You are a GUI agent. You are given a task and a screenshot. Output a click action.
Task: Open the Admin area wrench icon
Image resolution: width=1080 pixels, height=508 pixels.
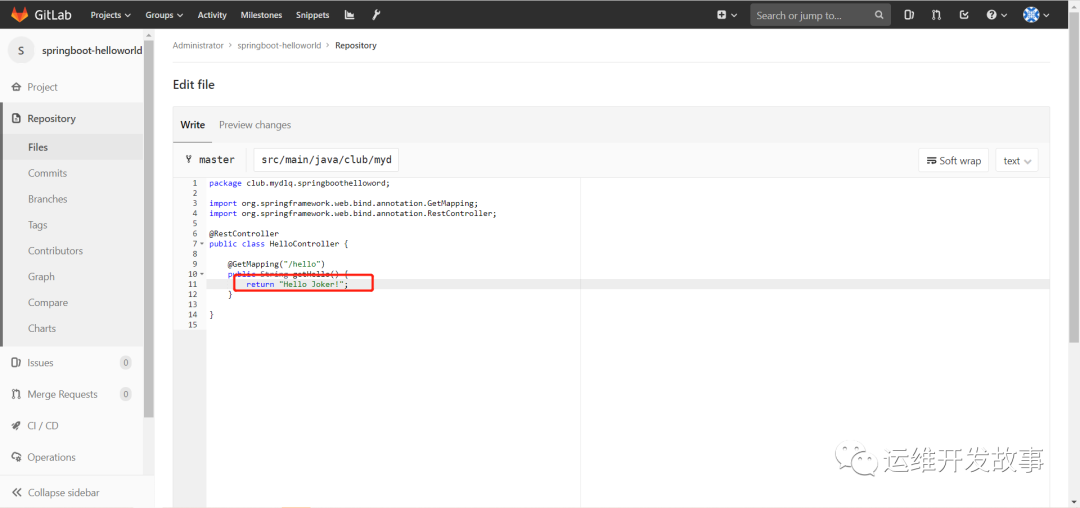376,14
